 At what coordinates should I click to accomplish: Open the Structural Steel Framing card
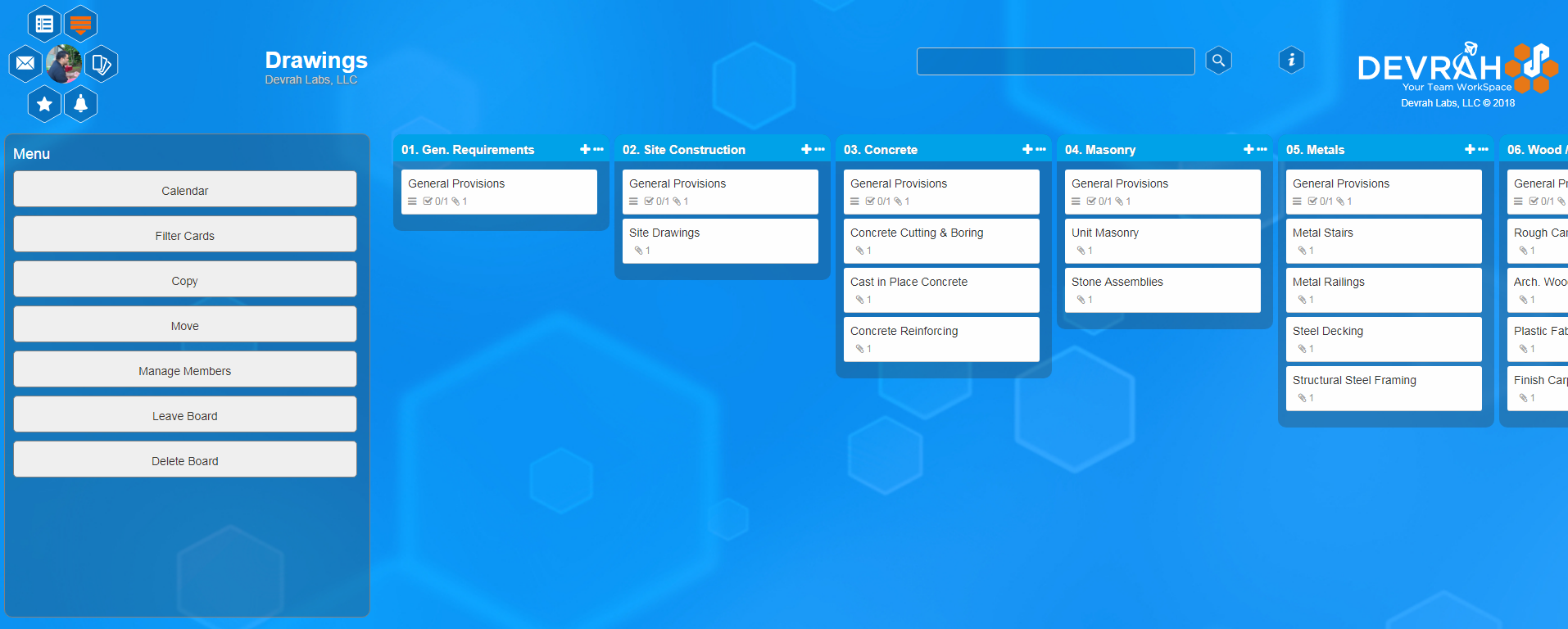point(1384,388)
